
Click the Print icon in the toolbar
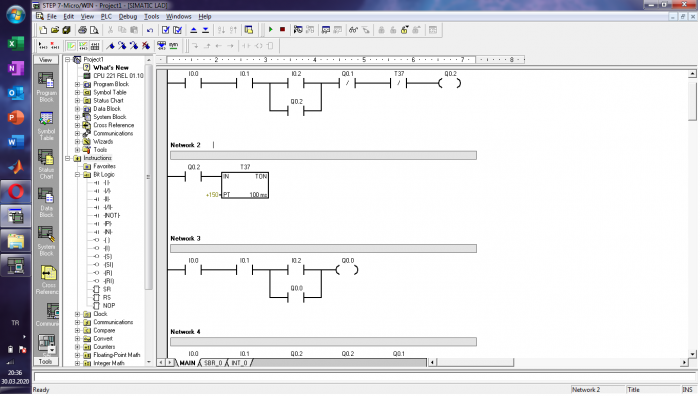82,30
